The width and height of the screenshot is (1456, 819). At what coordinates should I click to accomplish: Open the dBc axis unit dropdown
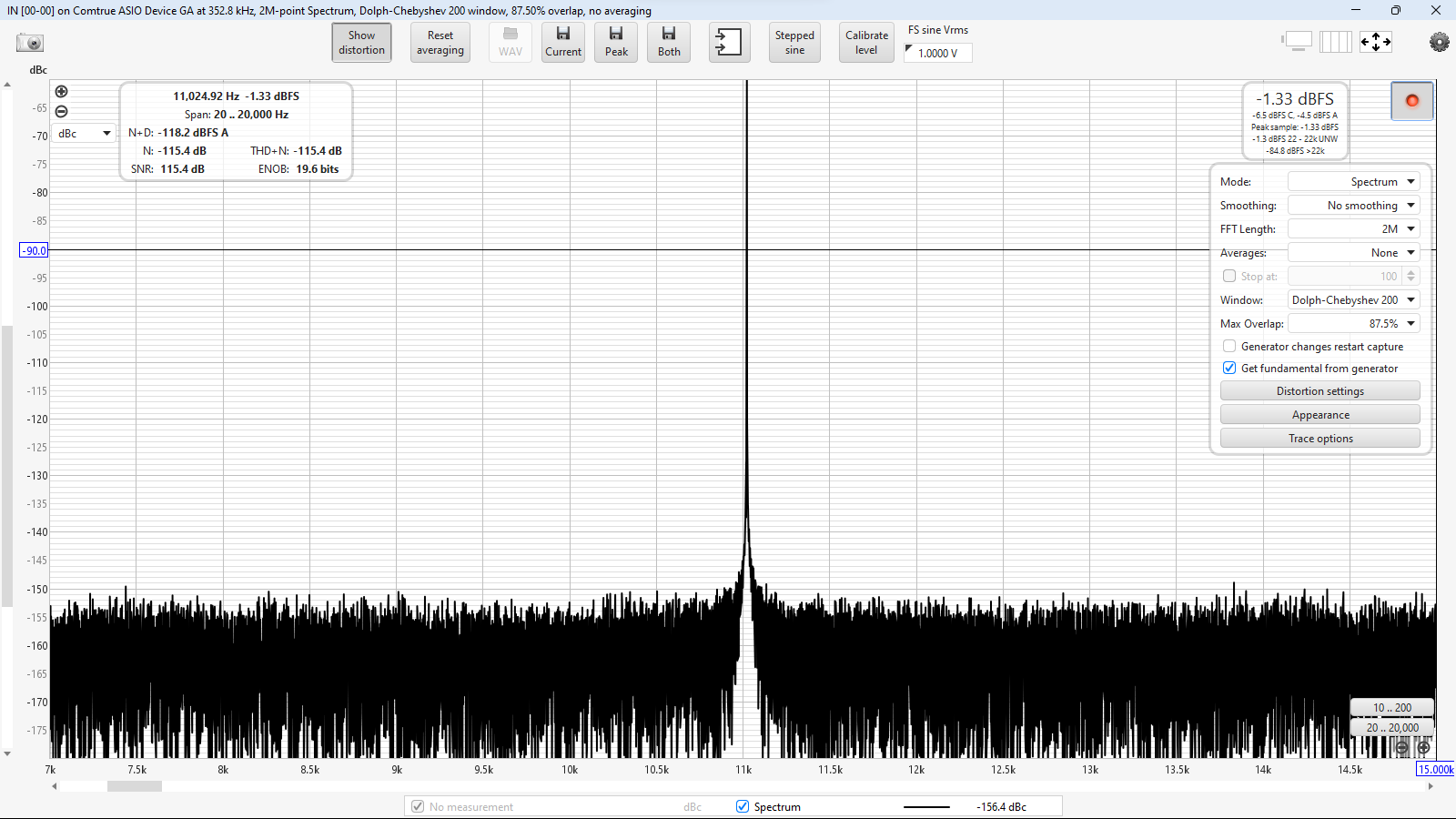[x=84, y=134]
